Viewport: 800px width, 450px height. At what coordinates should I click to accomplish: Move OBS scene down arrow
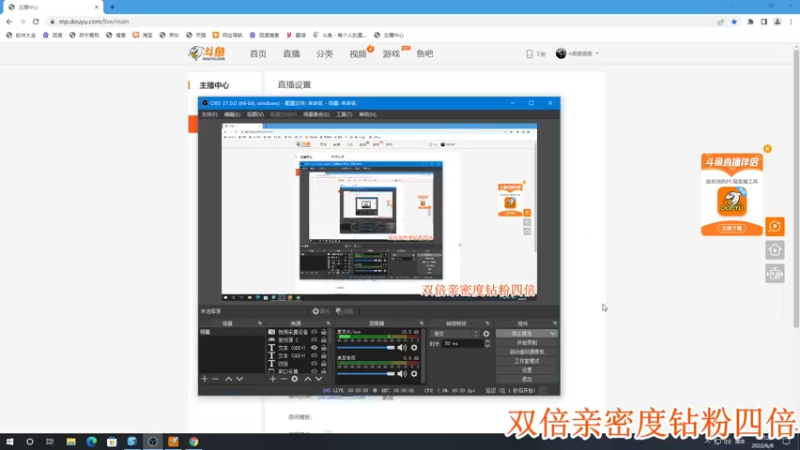point(239,379)
